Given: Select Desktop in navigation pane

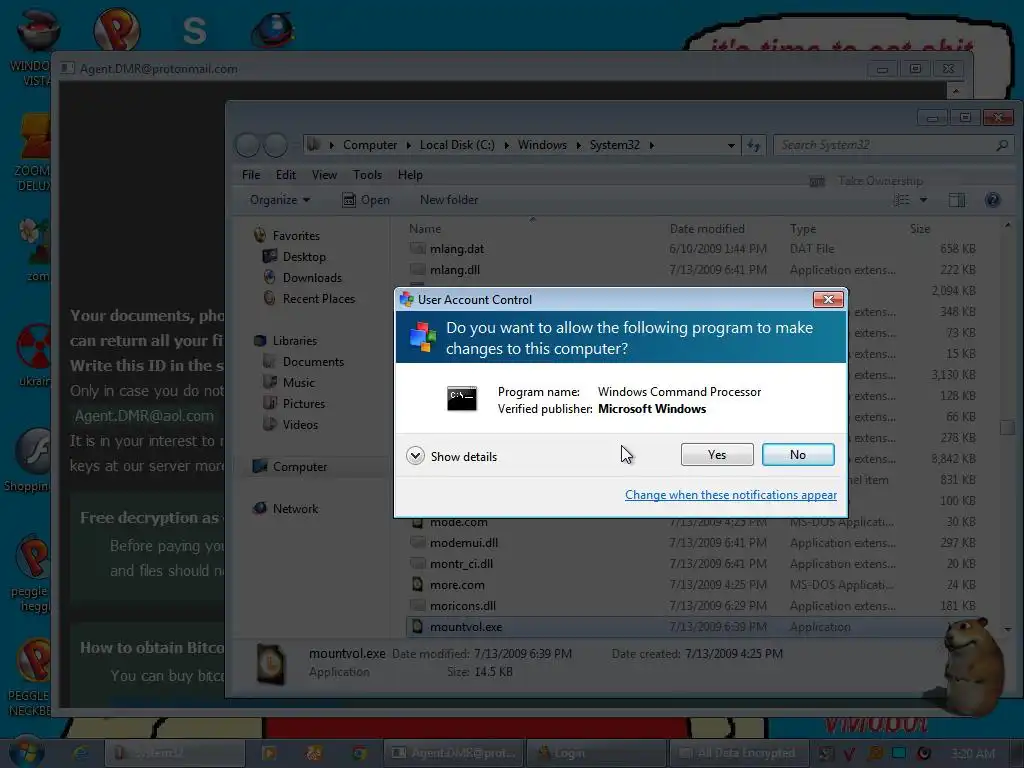Looking at the screenshot, I should point(304,257).
